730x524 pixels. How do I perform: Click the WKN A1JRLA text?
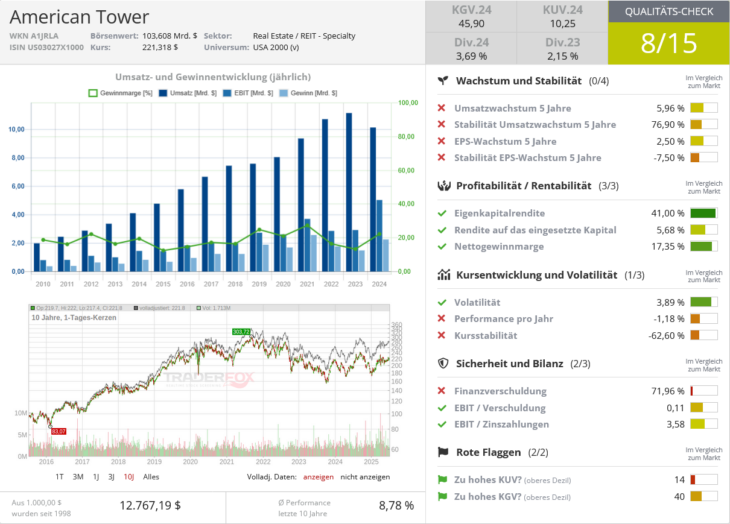[34, 36]
